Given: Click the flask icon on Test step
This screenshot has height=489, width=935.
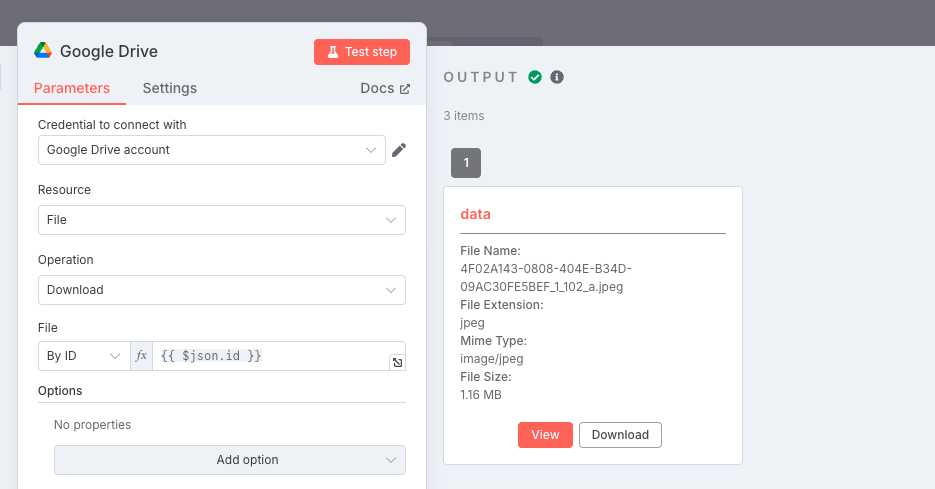Looking at the screenshot, I should (x=333, y=52).
